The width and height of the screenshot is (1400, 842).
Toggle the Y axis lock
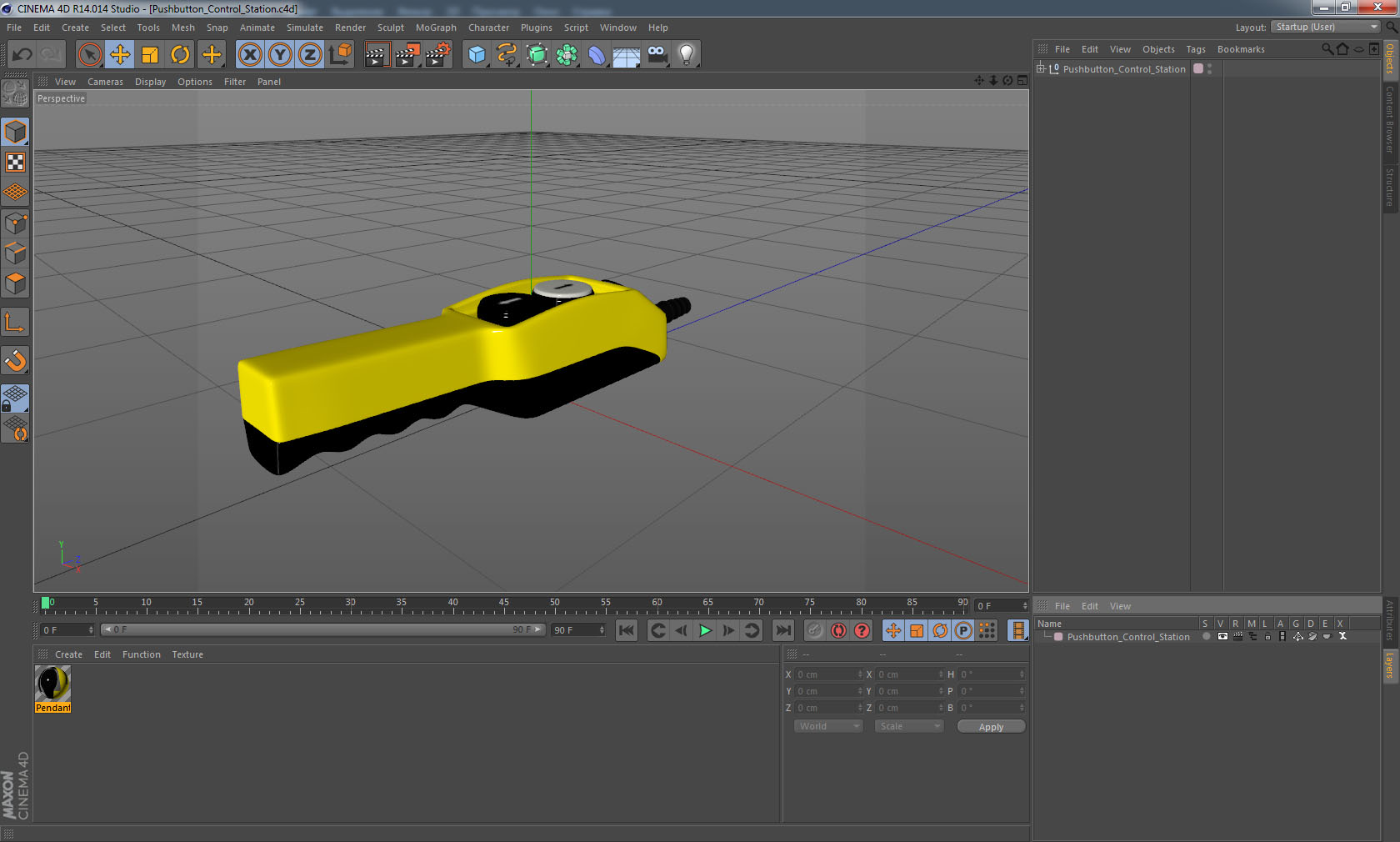[280, 55]
